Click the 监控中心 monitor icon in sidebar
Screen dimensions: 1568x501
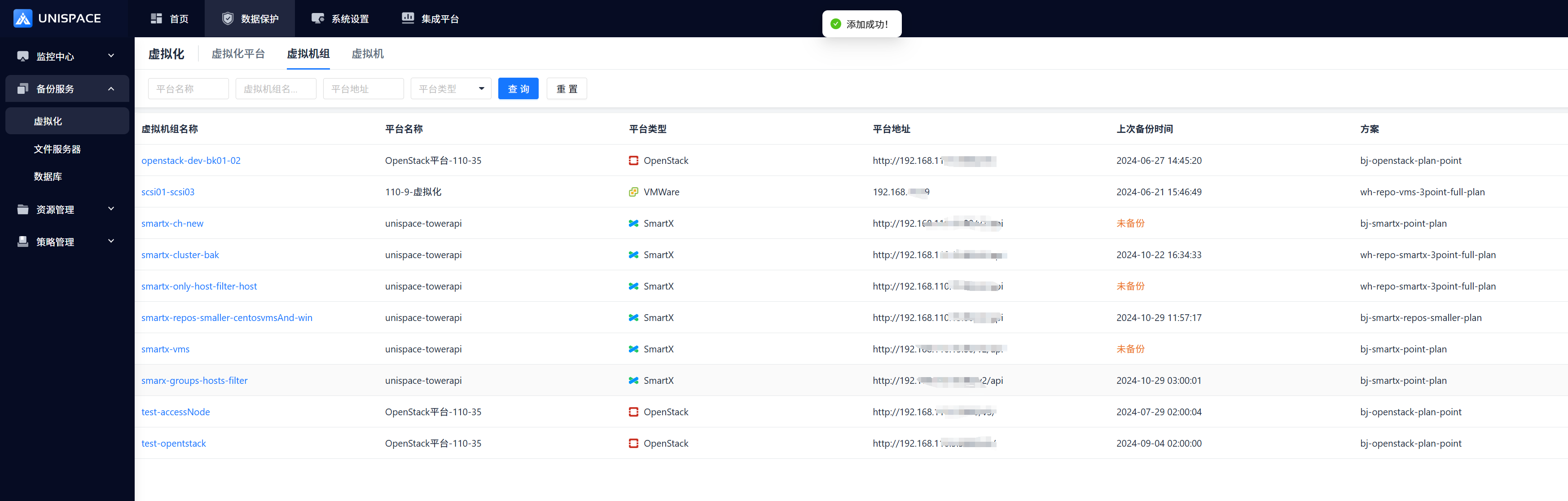[23, 56]
